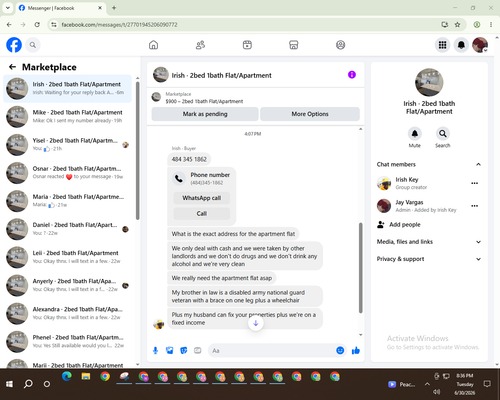Click WhatsApp call button
This screenshot has height=400, width=500.
[x=202, y=198]
